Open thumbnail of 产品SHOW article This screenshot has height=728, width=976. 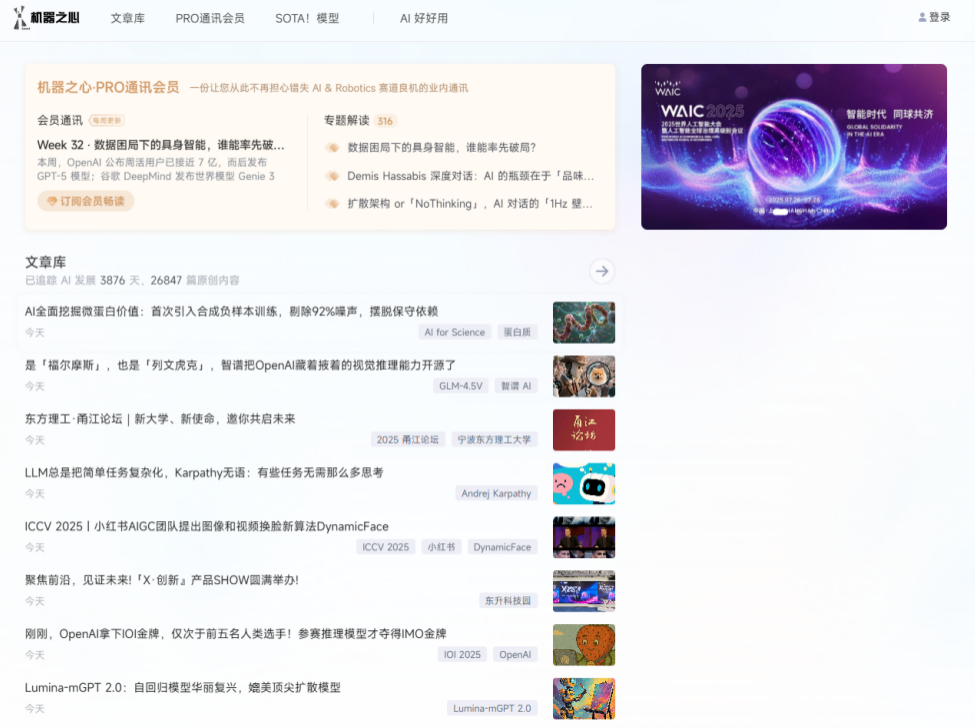tap(584, 591)
